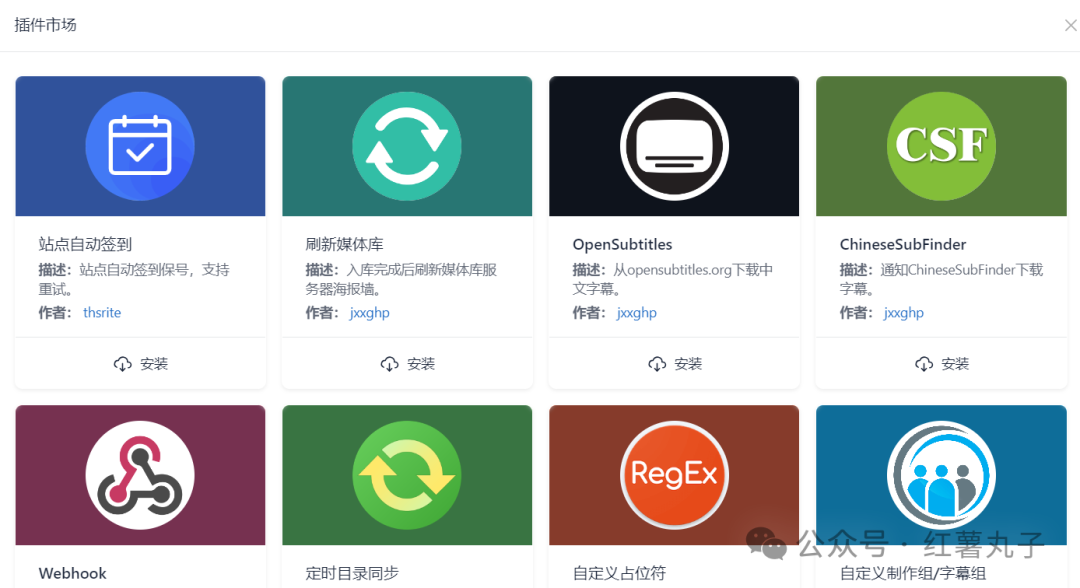Install the 站点自动签到 plugin
The width and height of the screenshot is (1080, 588).
(x=141, y=364)
